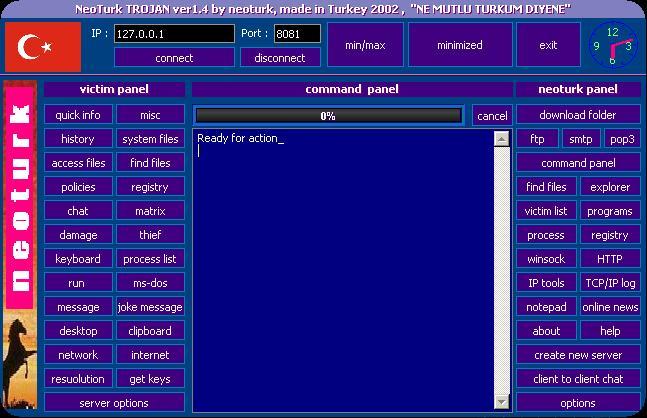The image size is (647, 418).
Task: Click the Port number field
Action: click(296, 34)
